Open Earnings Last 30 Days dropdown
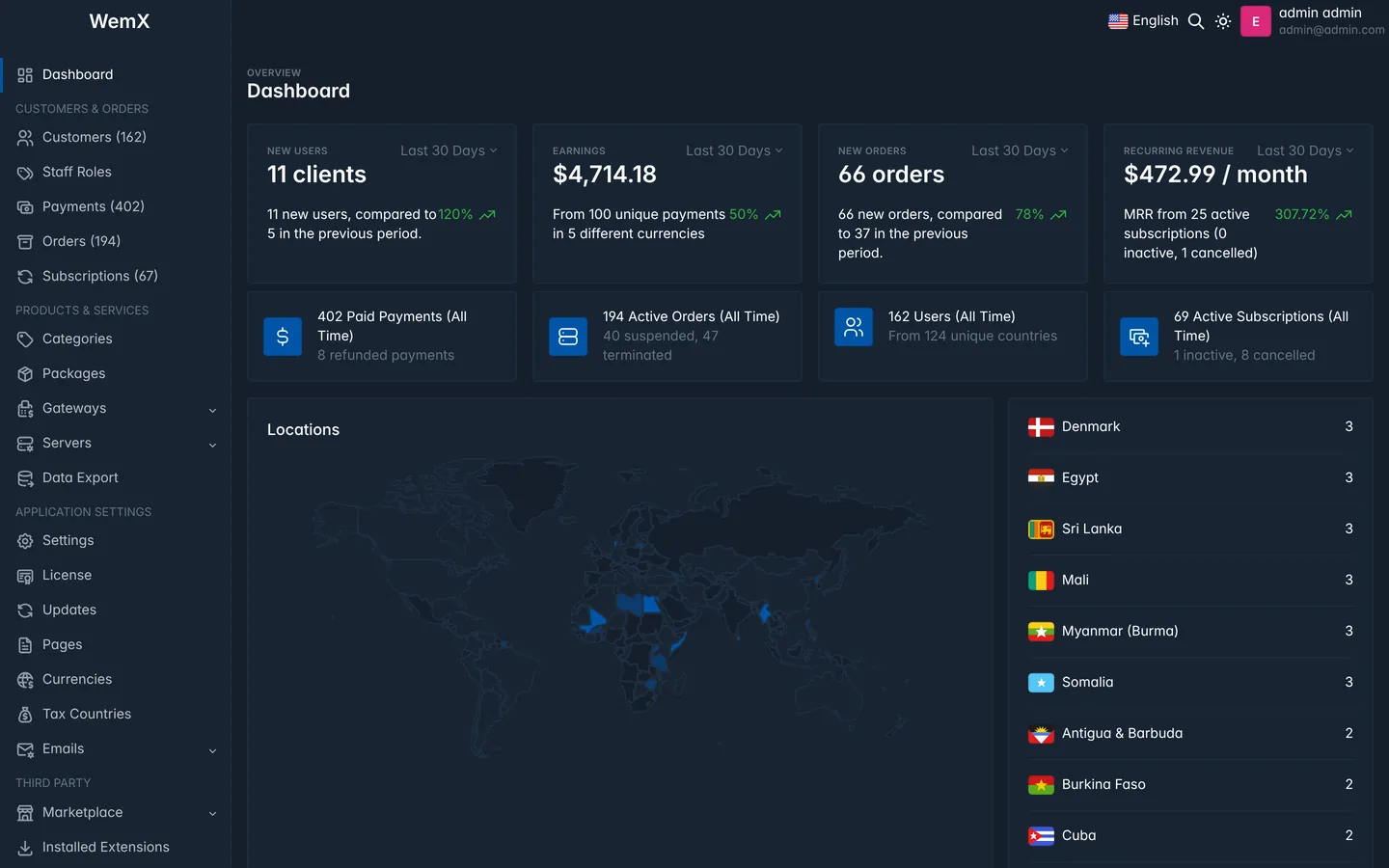1389x868 pixels. tap(734, 150)
